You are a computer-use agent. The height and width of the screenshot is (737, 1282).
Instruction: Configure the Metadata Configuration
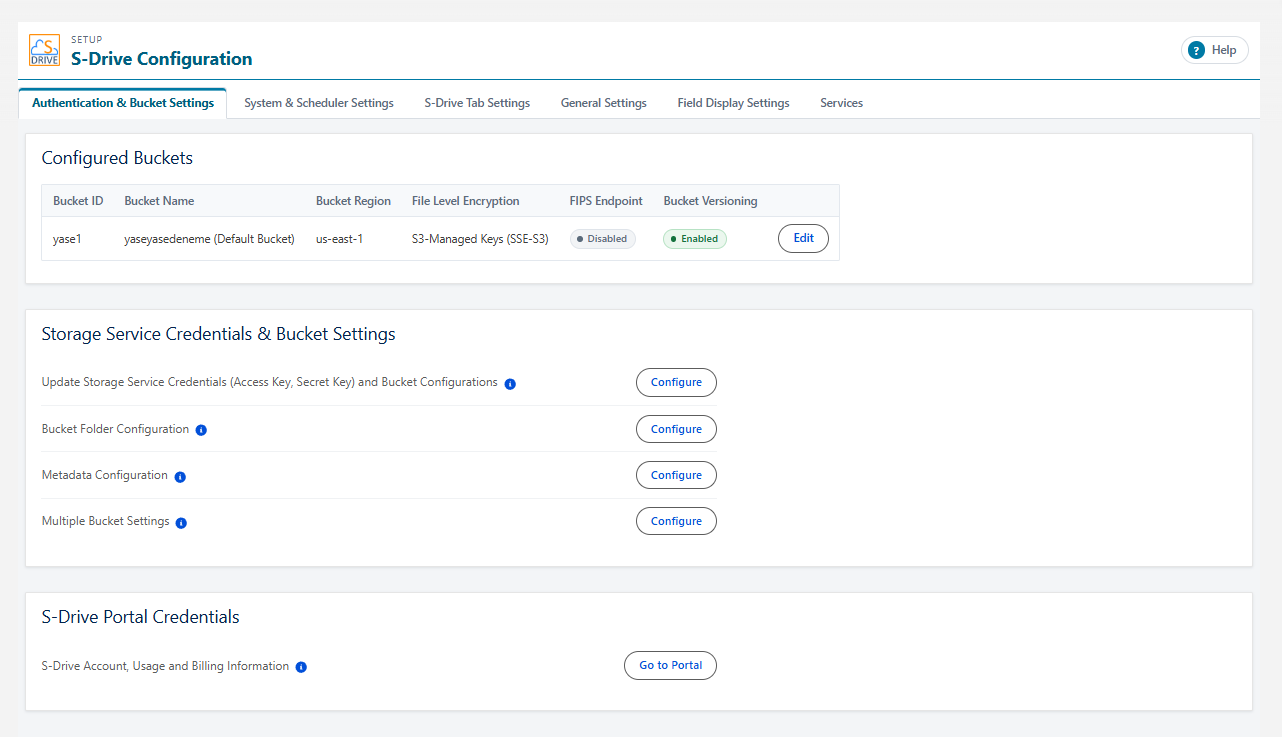point(676,475)
